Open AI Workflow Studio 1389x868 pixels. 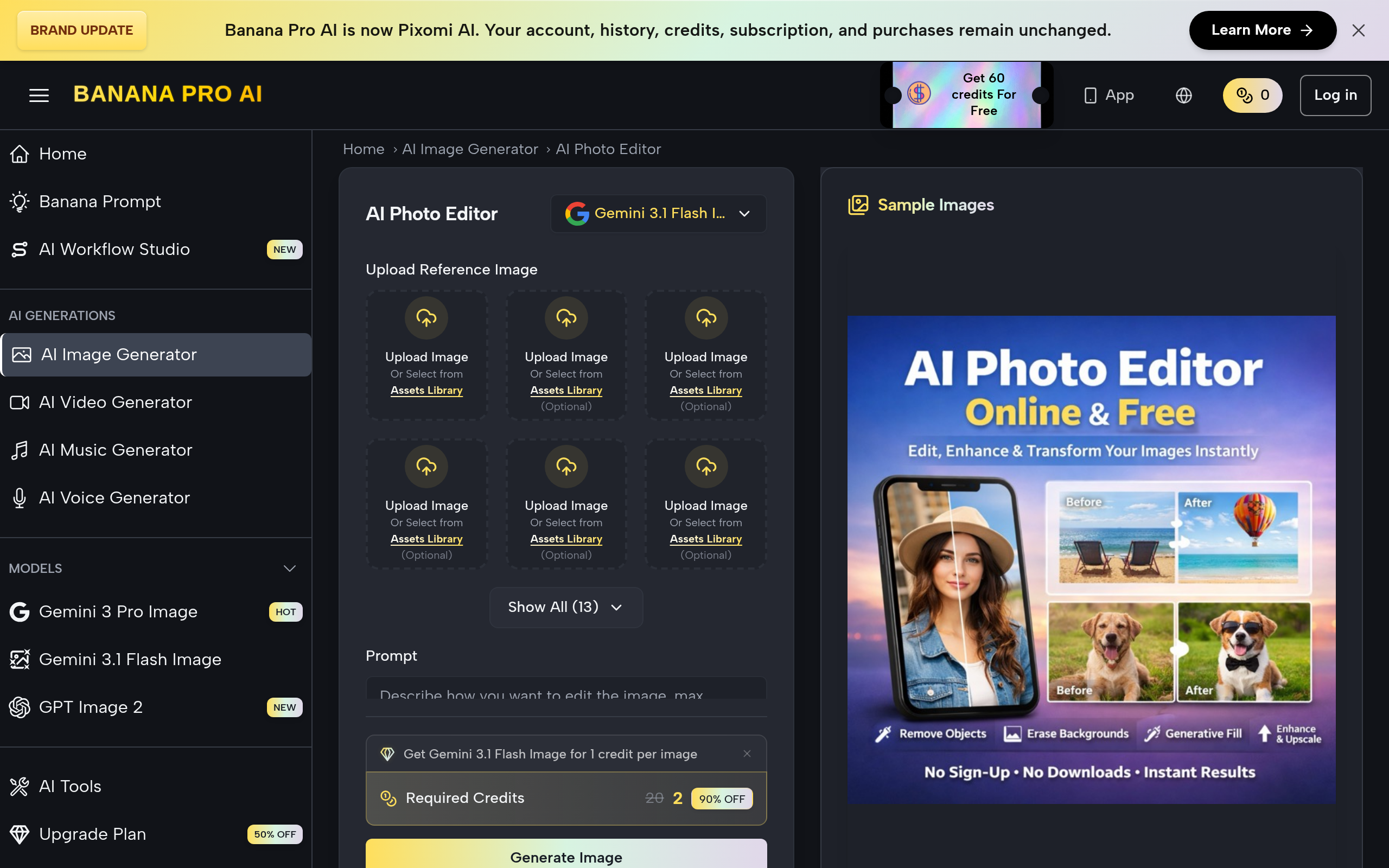click(x=156, y=249)
